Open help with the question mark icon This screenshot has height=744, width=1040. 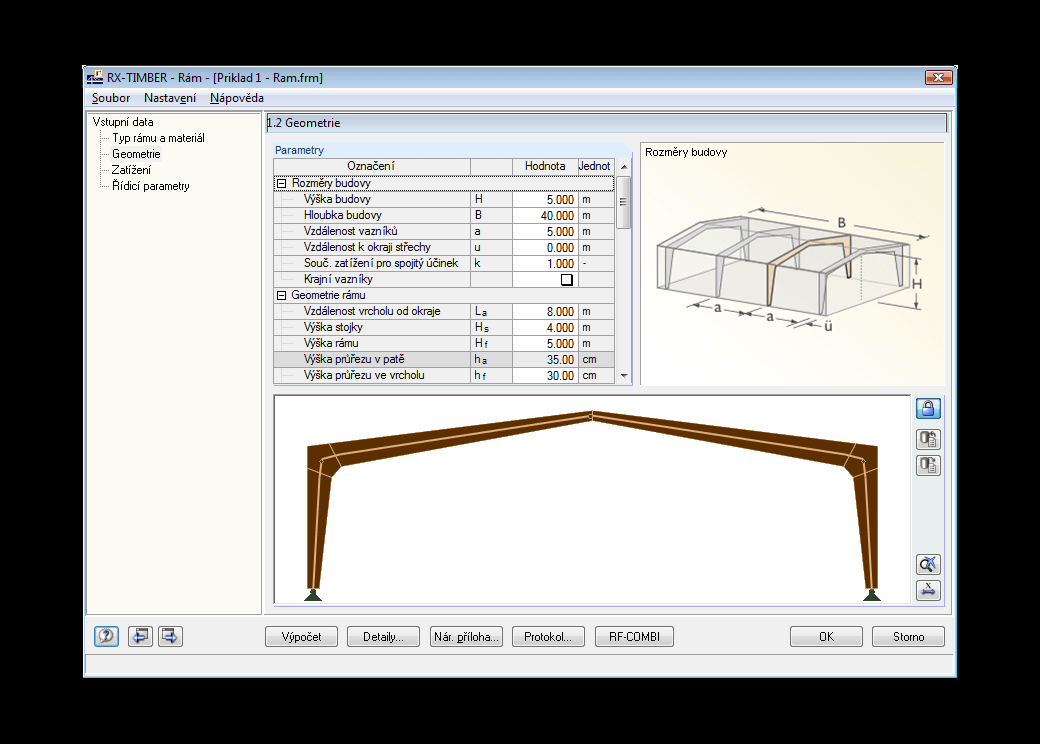click(106, 637)
